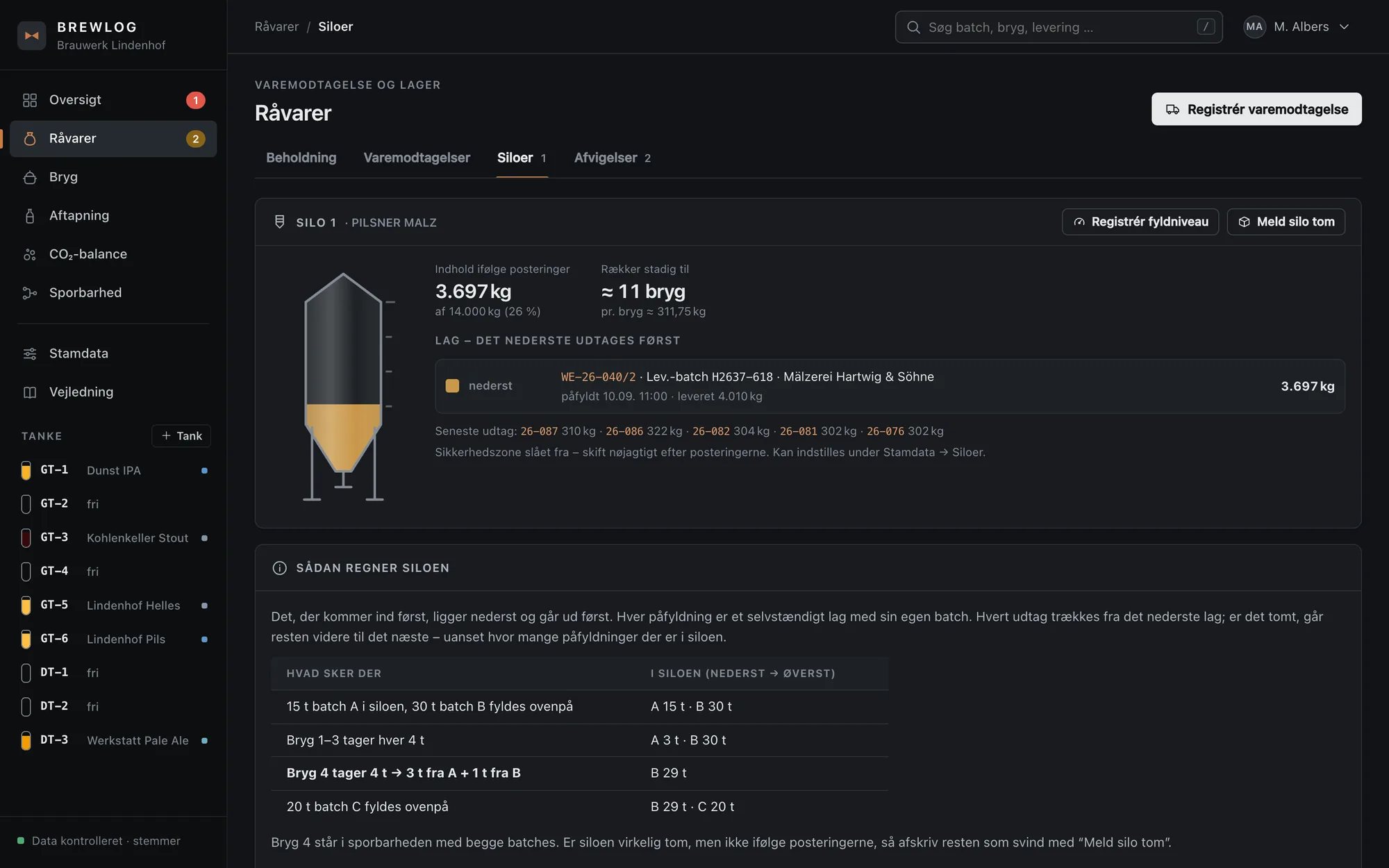Add a new tank with + Tank
1389x868 pixels.
(x=181, y=435)
